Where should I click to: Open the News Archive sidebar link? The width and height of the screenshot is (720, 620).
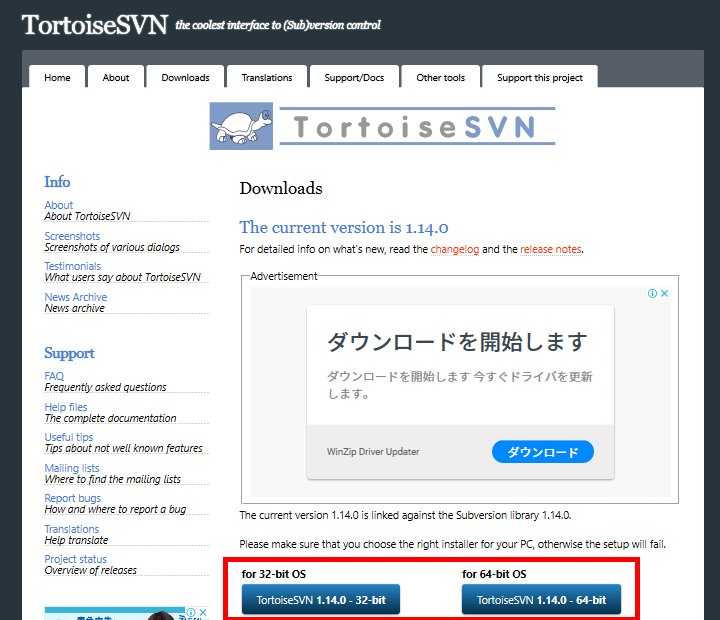[x=76, y=297]
